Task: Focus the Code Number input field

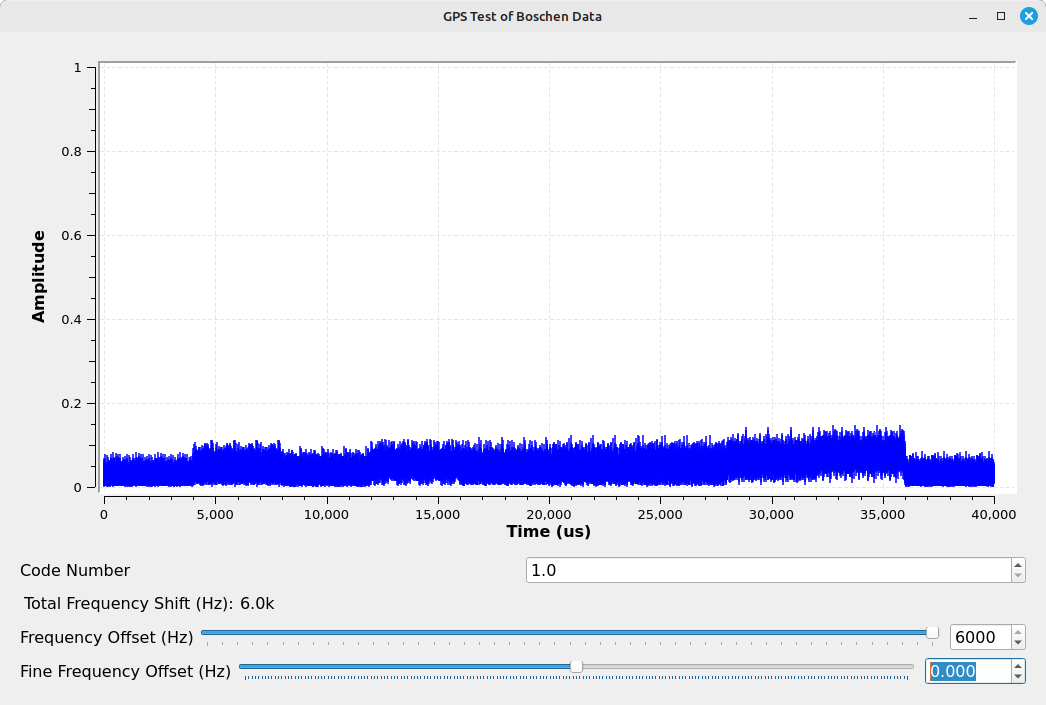Action: click(x=767, y=570)
